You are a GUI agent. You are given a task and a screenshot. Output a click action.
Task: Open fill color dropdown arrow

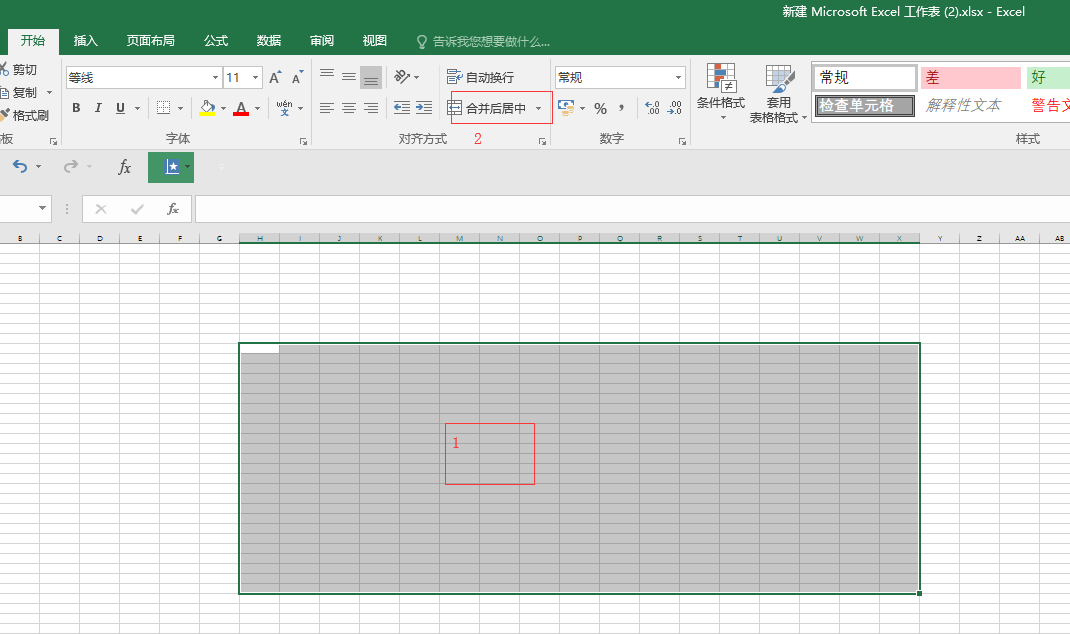pos(223,108)
